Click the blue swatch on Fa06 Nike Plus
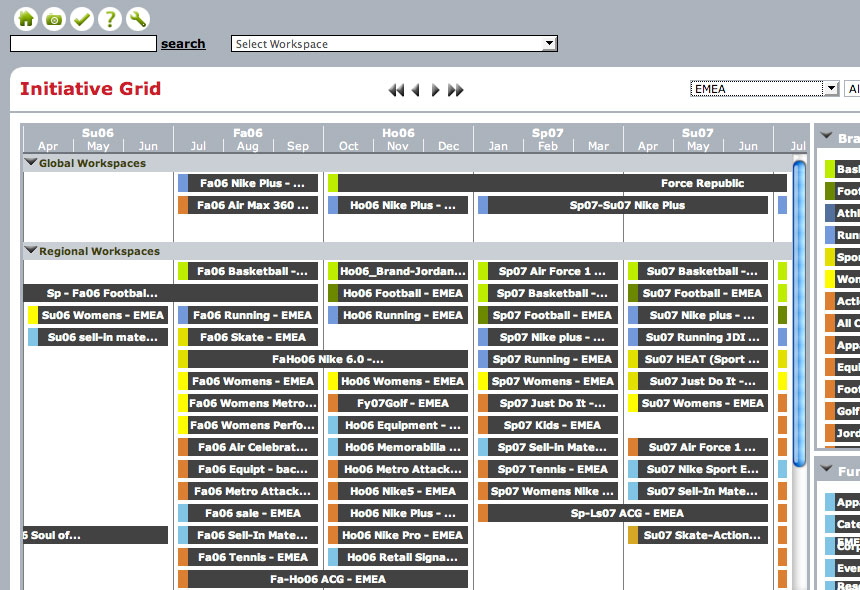Screen dimensions: 860x590 [183, 183]
